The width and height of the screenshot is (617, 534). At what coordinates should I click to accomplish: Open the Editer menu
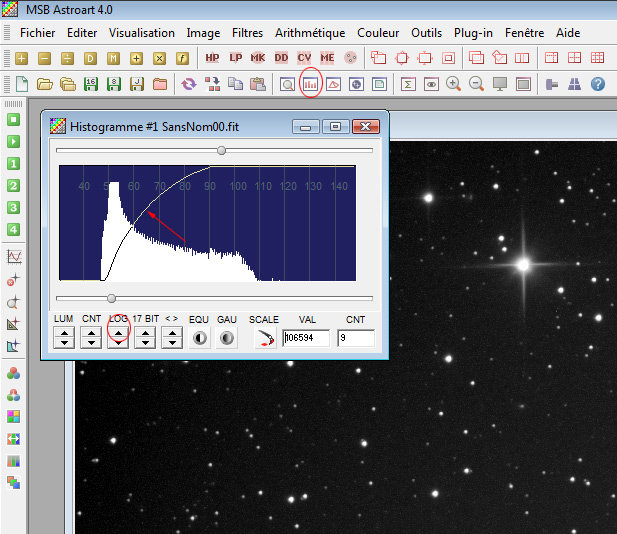[82, 33]
